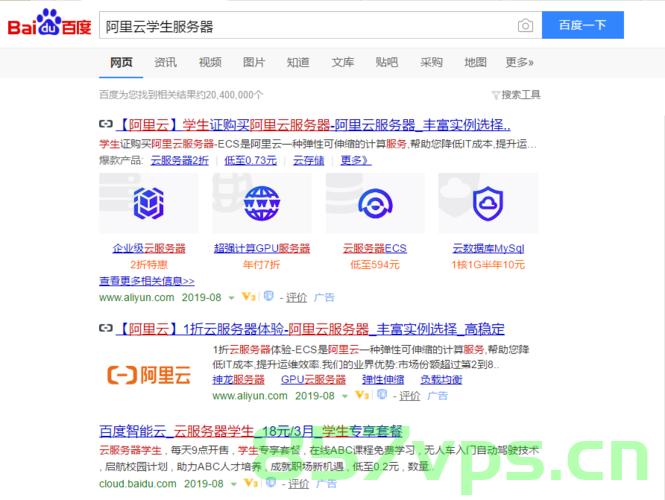Click the WWW globe GPU server icon
This screenshot has height=500, width=665.
262,204
